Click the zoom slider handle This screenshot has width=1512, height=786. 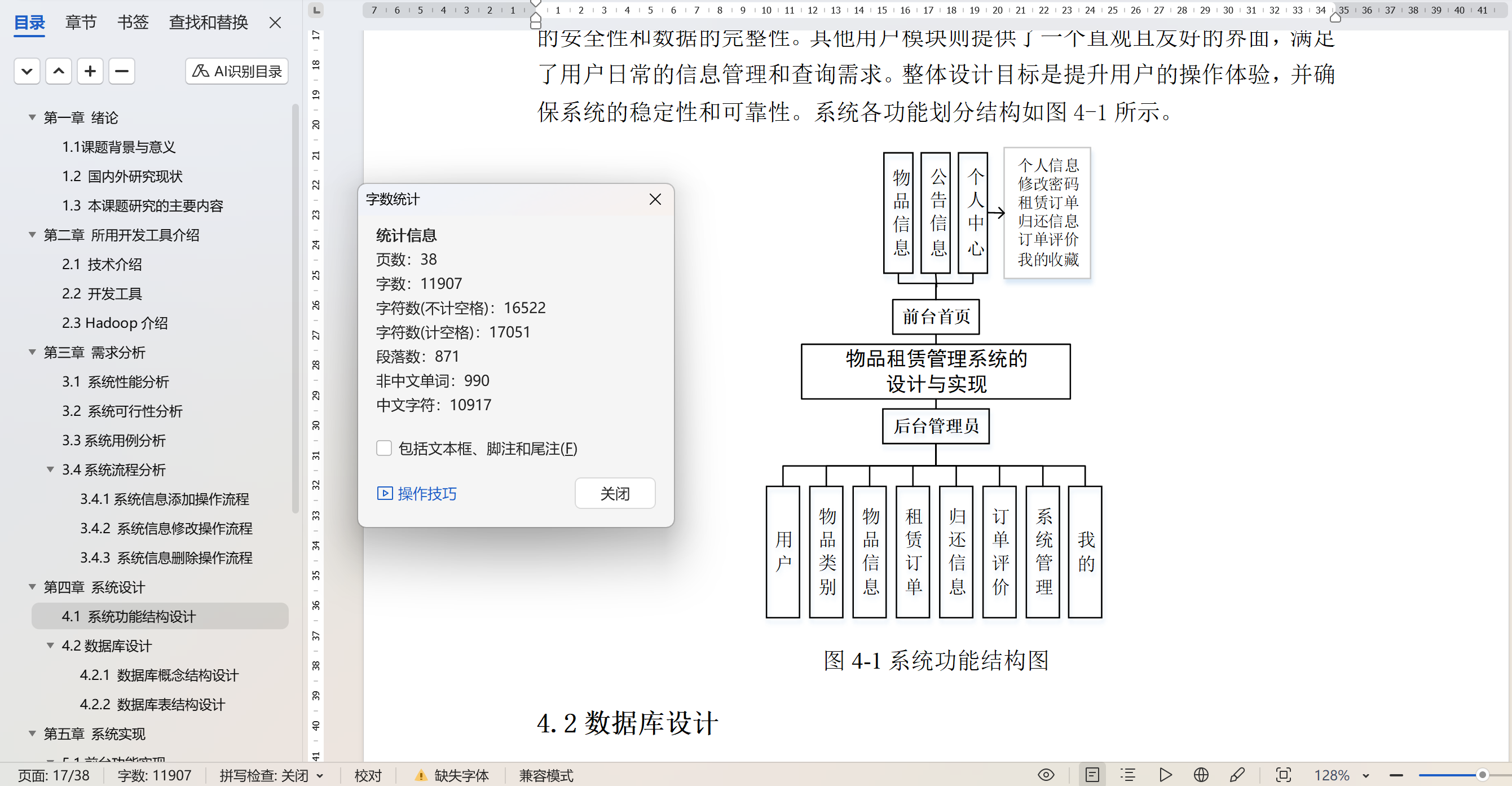click(x=1482, y=775)
